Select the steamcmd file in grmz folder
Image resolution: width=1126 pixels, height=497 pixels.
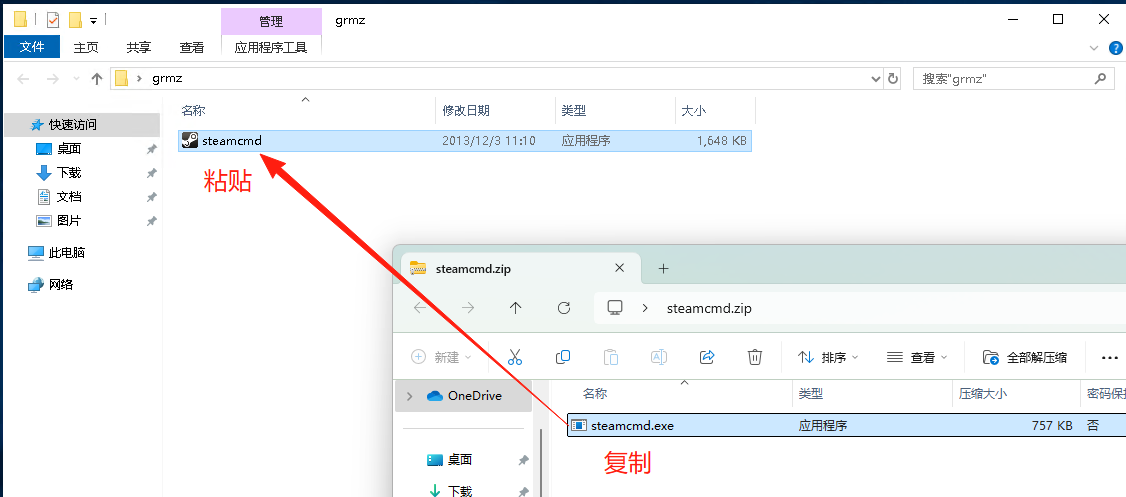tap(465, 141)
